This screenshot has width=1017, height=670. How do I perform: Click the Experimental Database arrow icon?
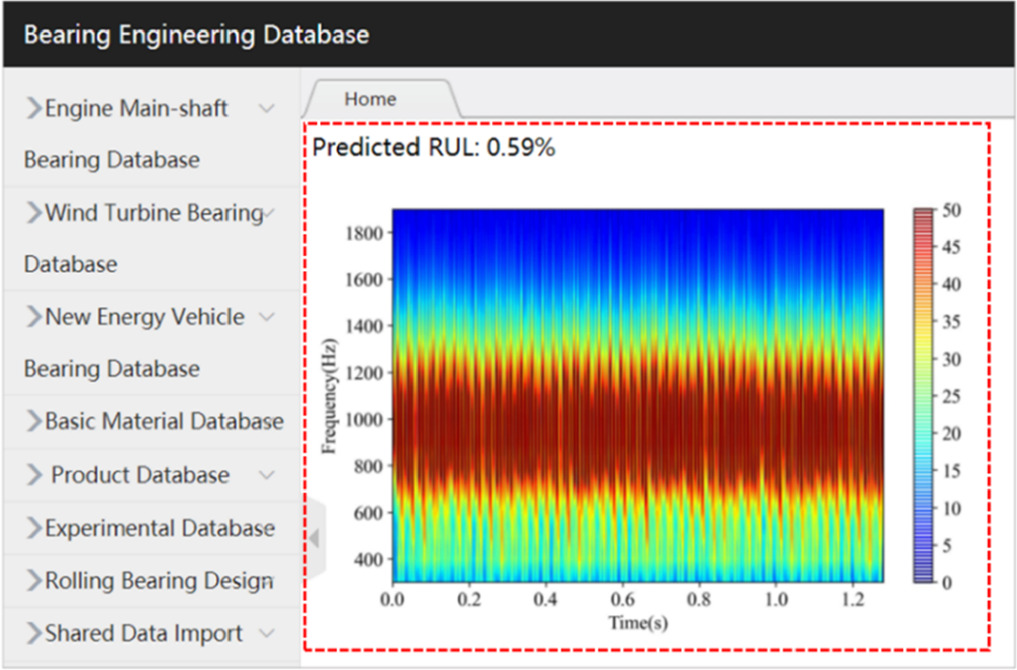click(34, 528)
